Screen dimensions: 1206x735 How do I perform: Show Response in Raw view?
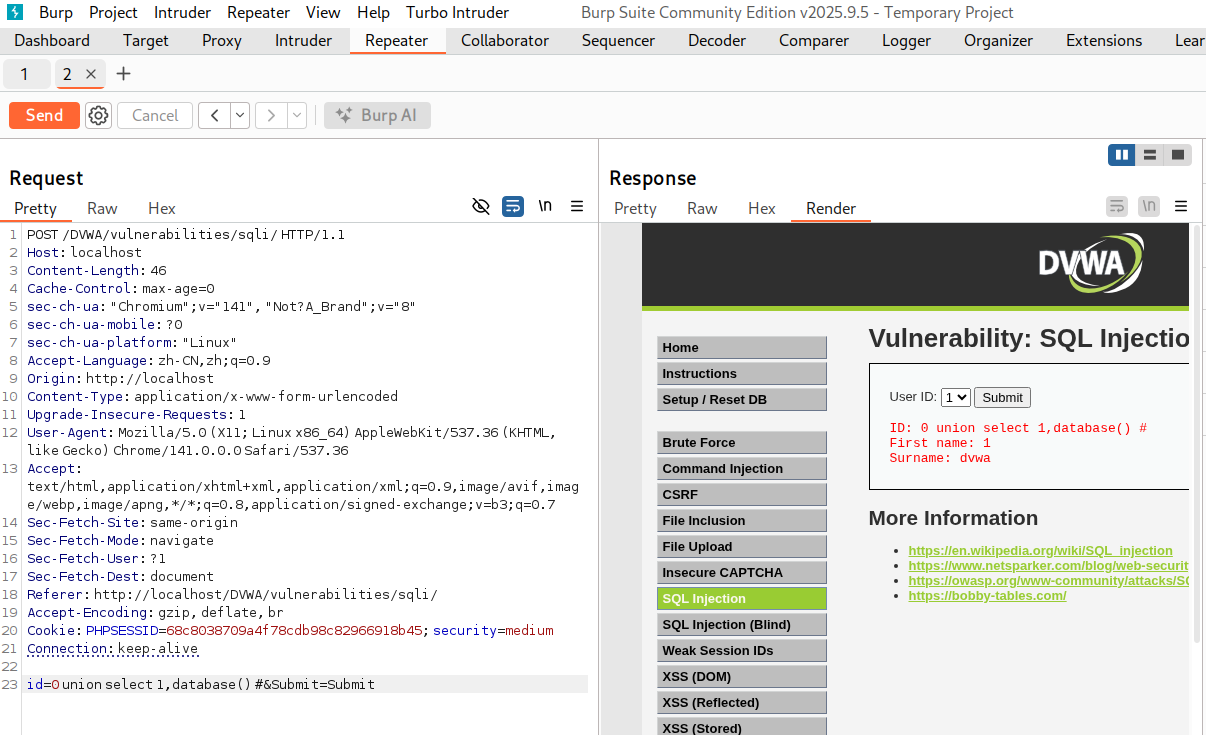[x=702, y=208]
